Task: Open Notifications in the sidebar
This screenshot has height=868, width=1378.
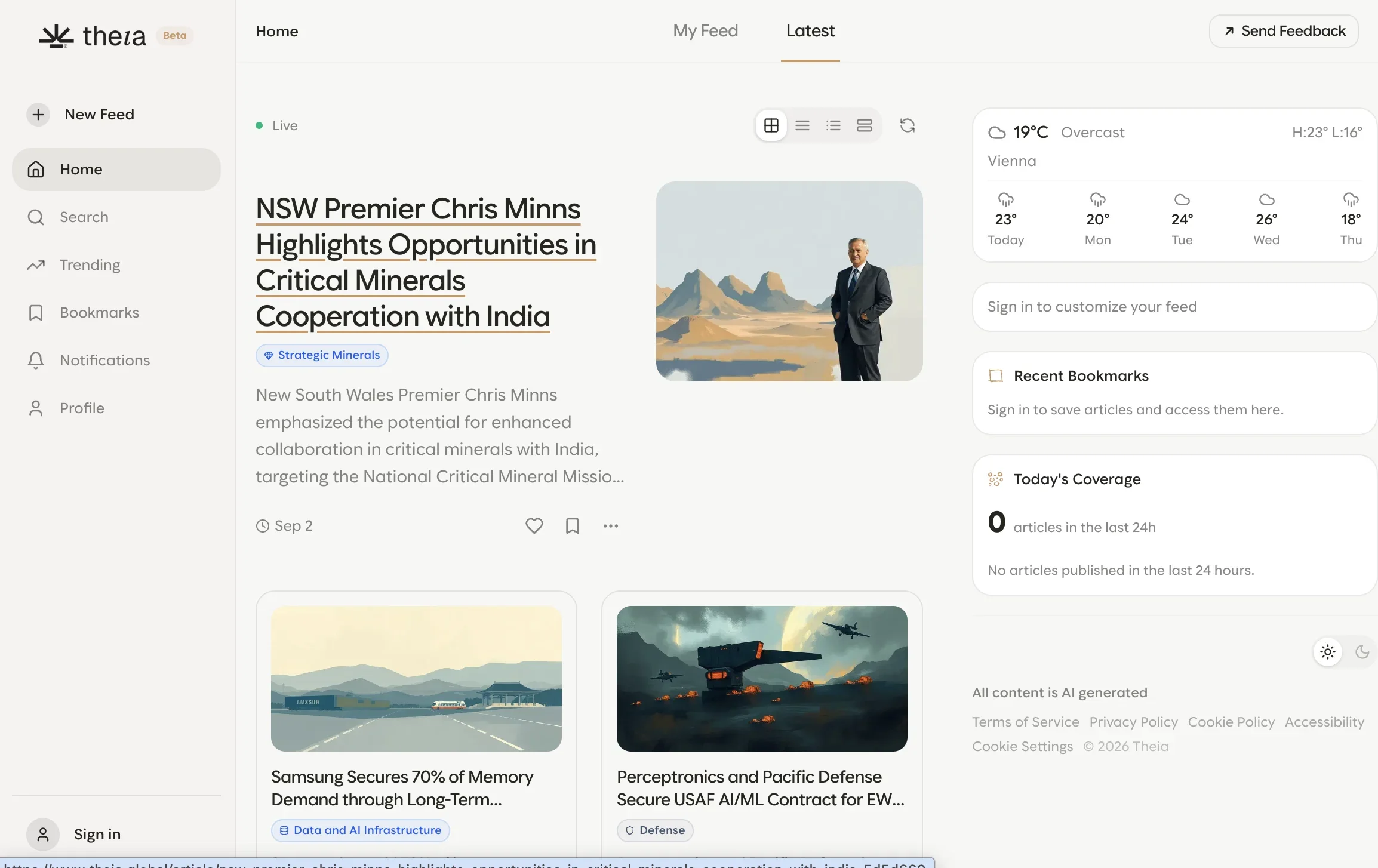Action: pyautogui.click(x=116, y=361)
